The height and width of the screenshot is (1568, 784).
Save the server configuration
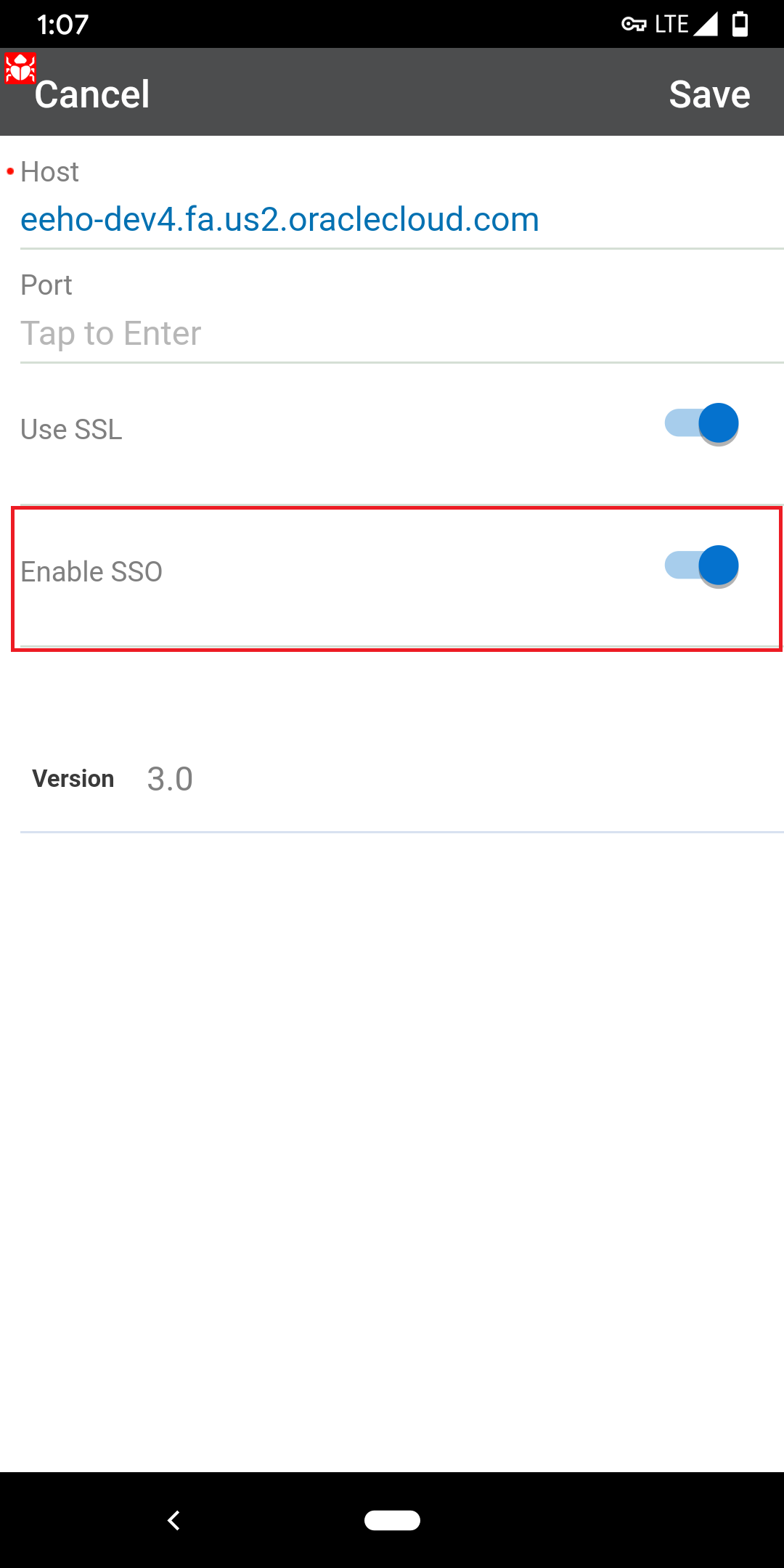click(709, 94)
